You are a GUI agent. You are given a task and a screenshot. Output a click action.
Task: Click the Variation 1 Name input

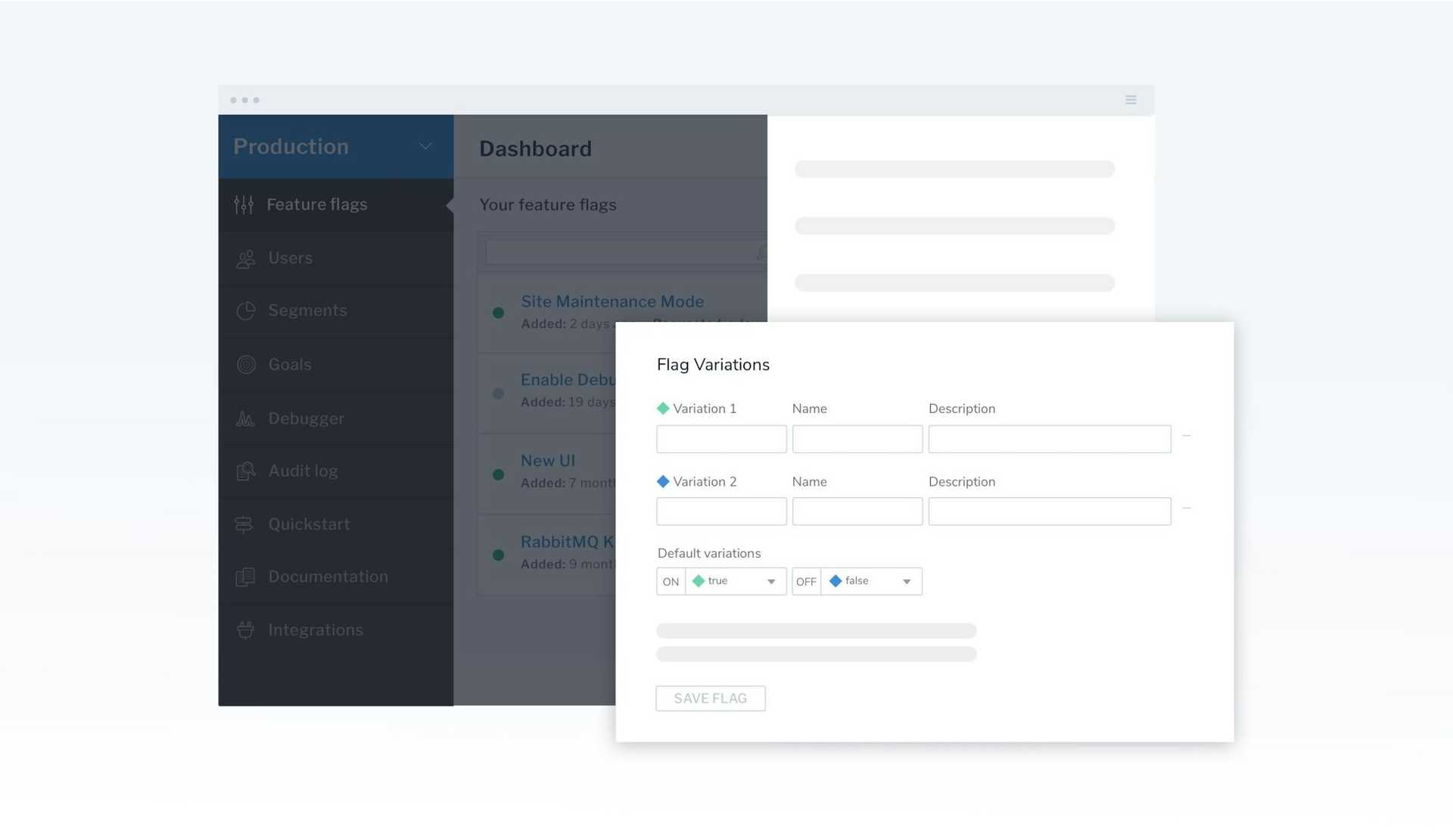click(x=857, y=439)
